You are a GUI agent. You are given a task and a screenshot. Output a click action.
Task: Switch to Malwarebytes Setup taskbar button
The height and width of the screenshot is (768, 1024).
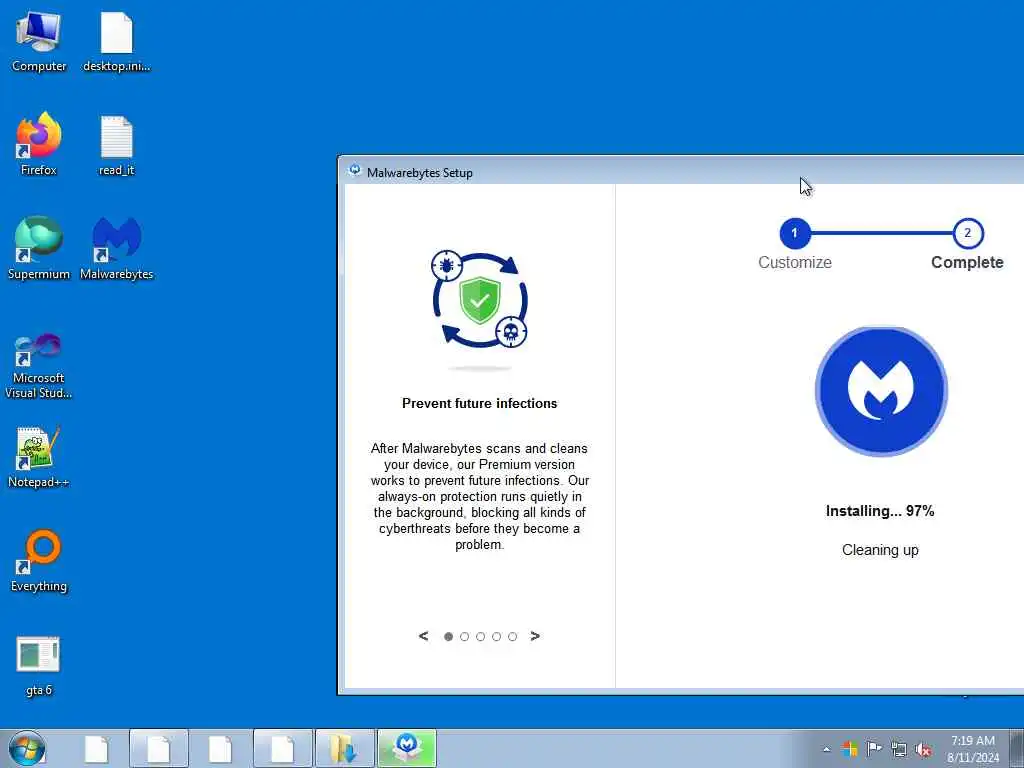(407, 748)
